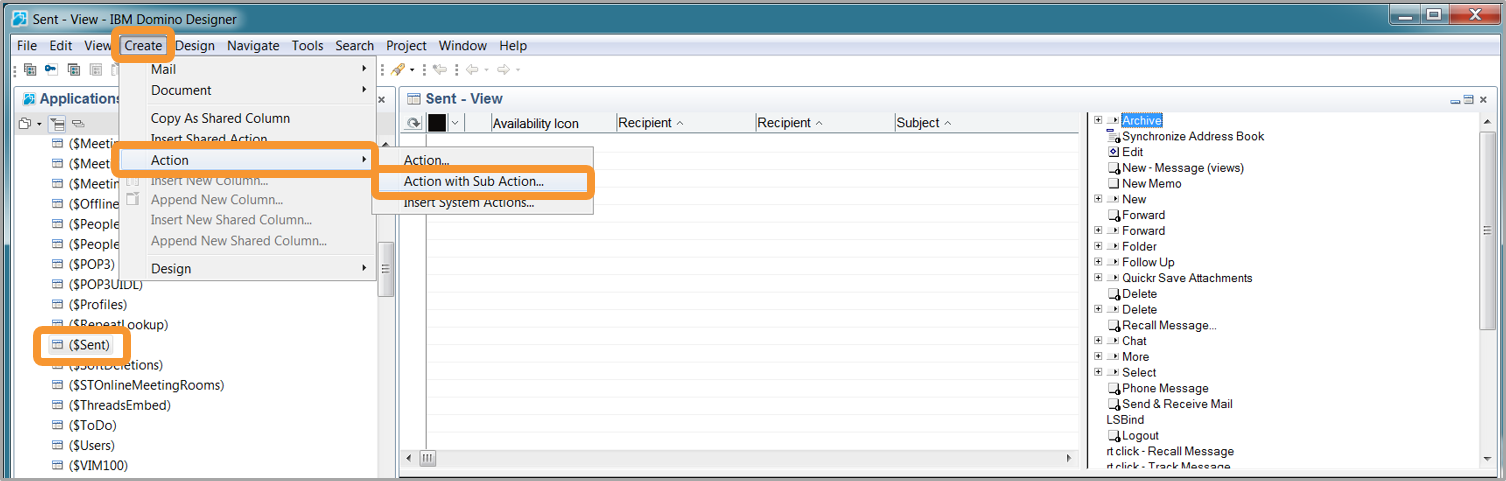
Task: Open the File menu
Action: coord(27,46)
